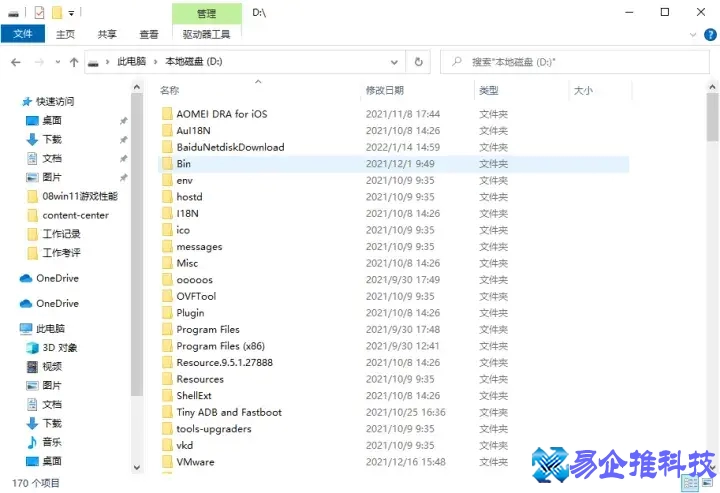This screenshot has width=720, height=493.
Task: Go up one level with the up arrow
Action: pyautogui.click(x=74, y=62)
